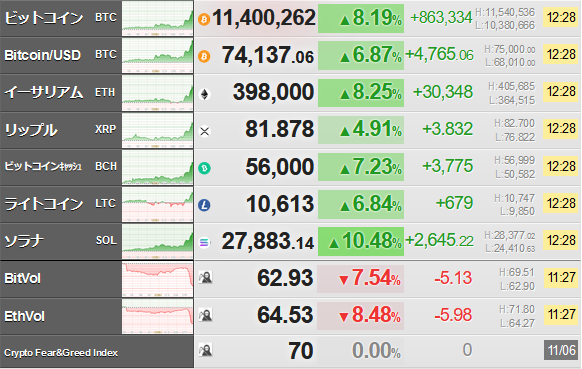Image resolution: width=582 pixels, height=369 pixels.
Task: Select the EthVol label
Action: (x=24, y=316)
